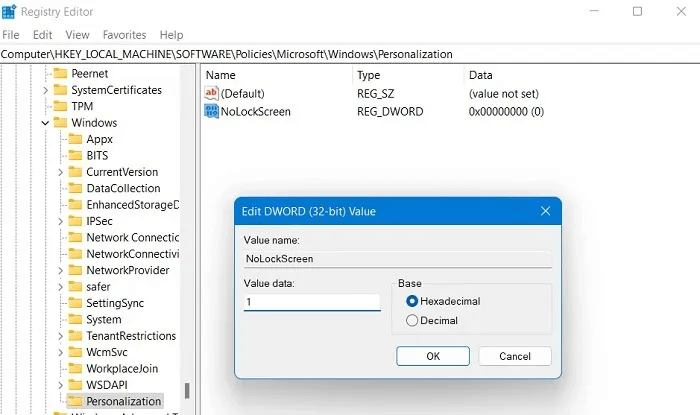Collapse the Windows key
700x415 pixels.
point(45,123)
